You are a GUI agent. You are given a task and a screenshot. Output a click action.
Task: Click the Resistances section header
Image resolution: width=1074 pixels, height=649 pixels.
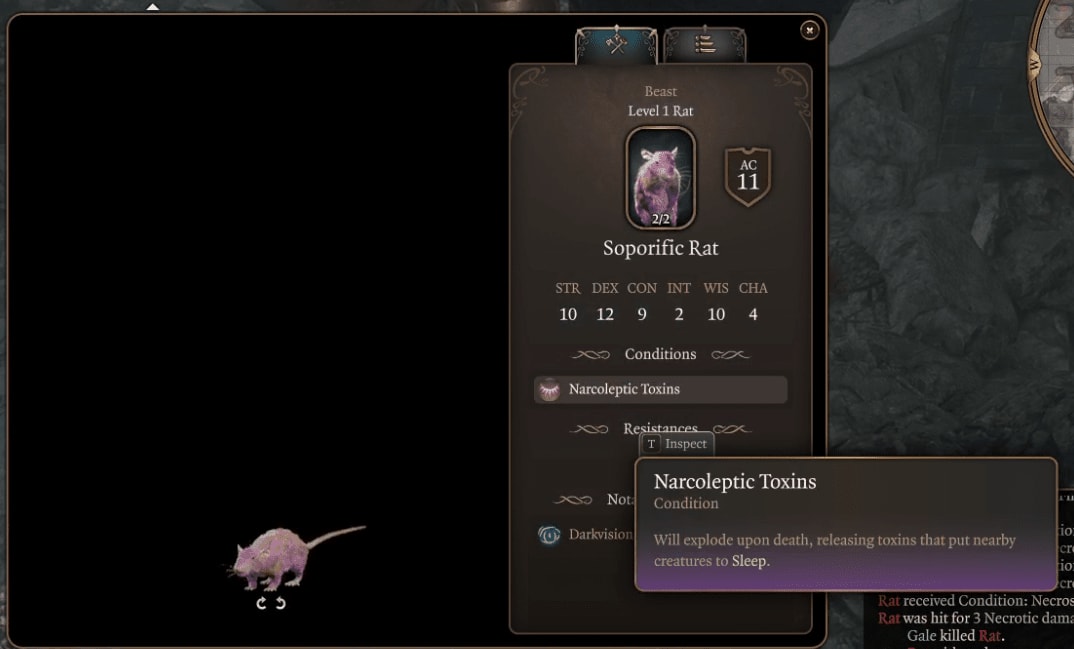click(x=660, y=429)
